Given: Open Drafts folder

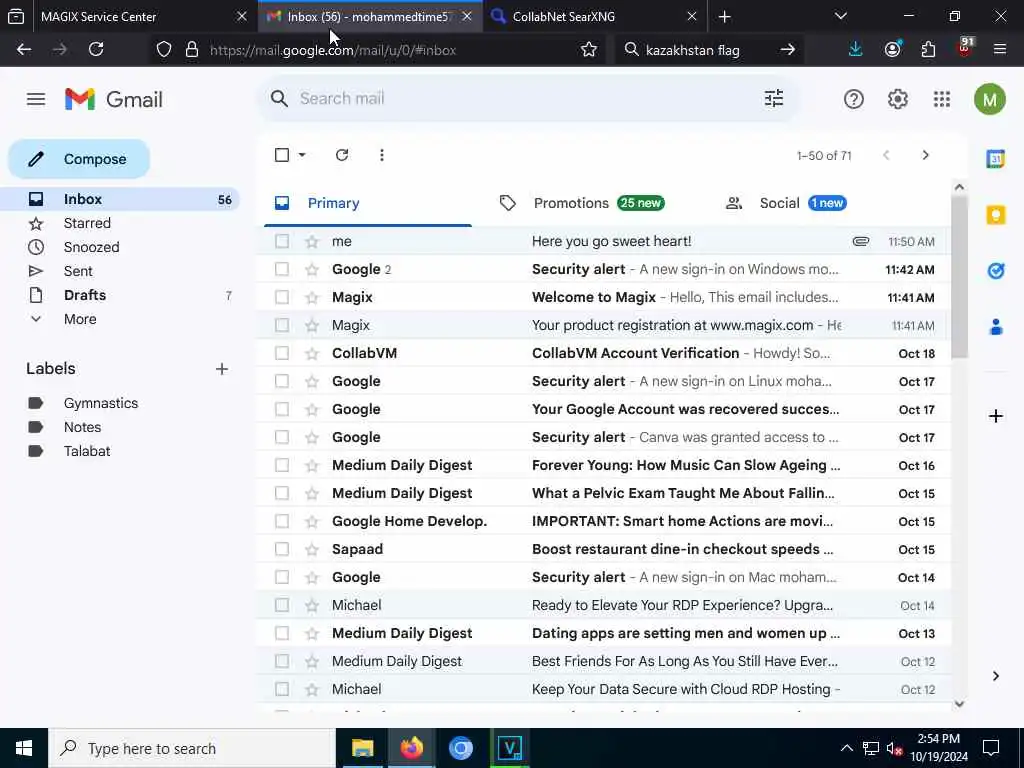Looking at the screenshot, I should 121,295.
